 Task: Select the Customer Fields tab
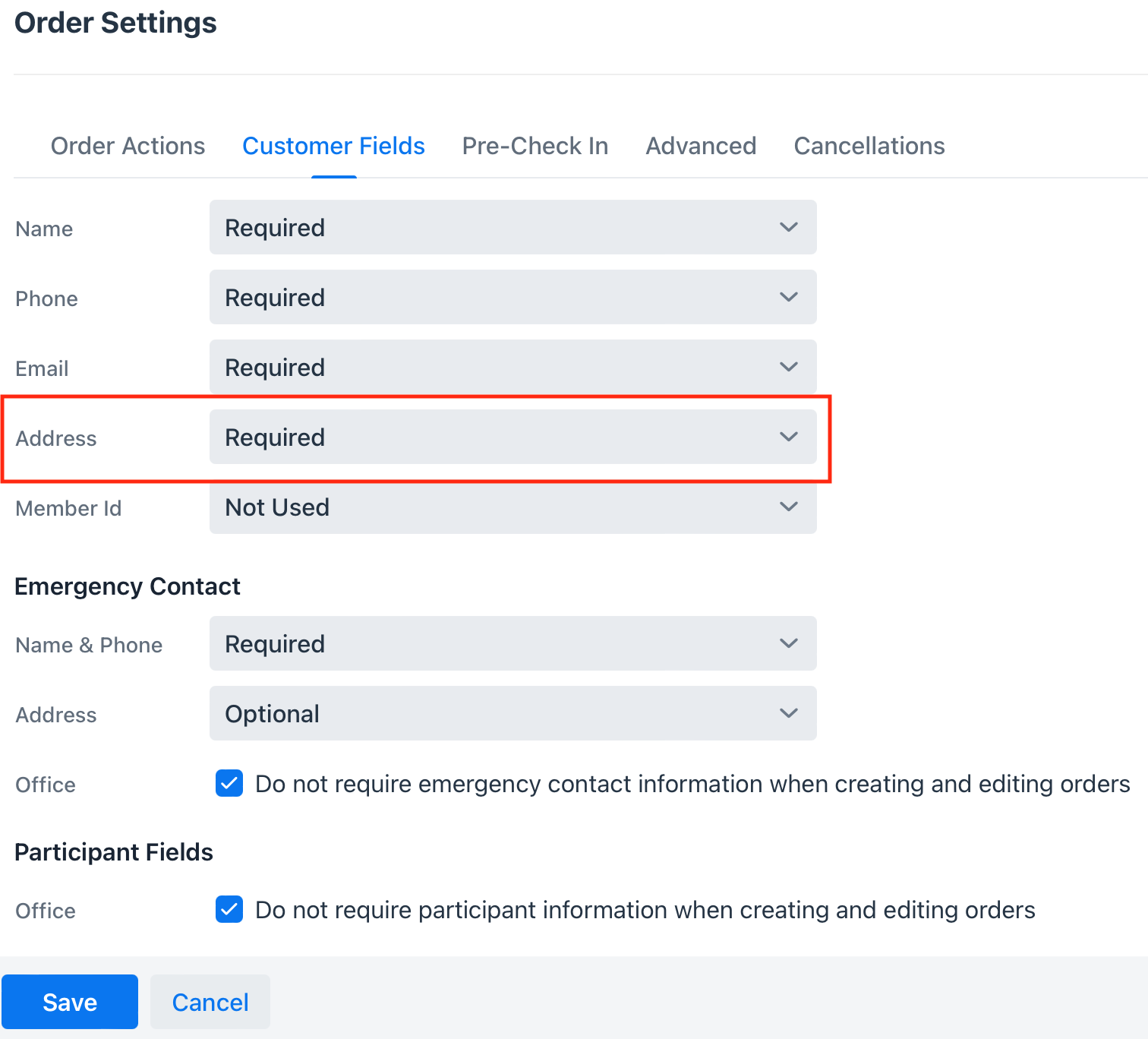click(333, 146)
